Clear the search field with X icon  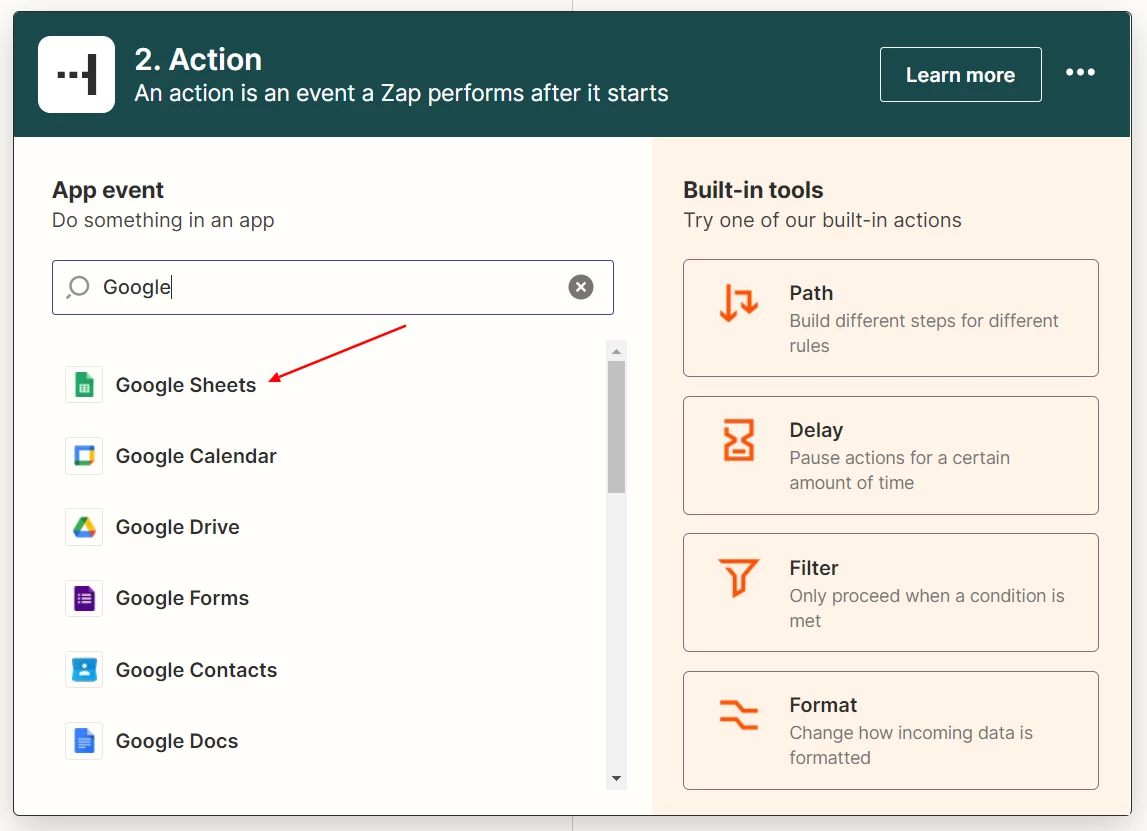[581, 287]
